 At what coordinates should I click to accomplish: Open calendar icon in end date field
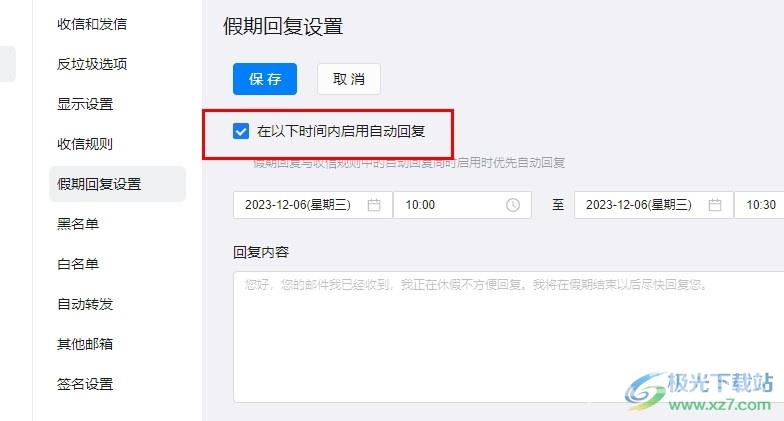[715, 205]
